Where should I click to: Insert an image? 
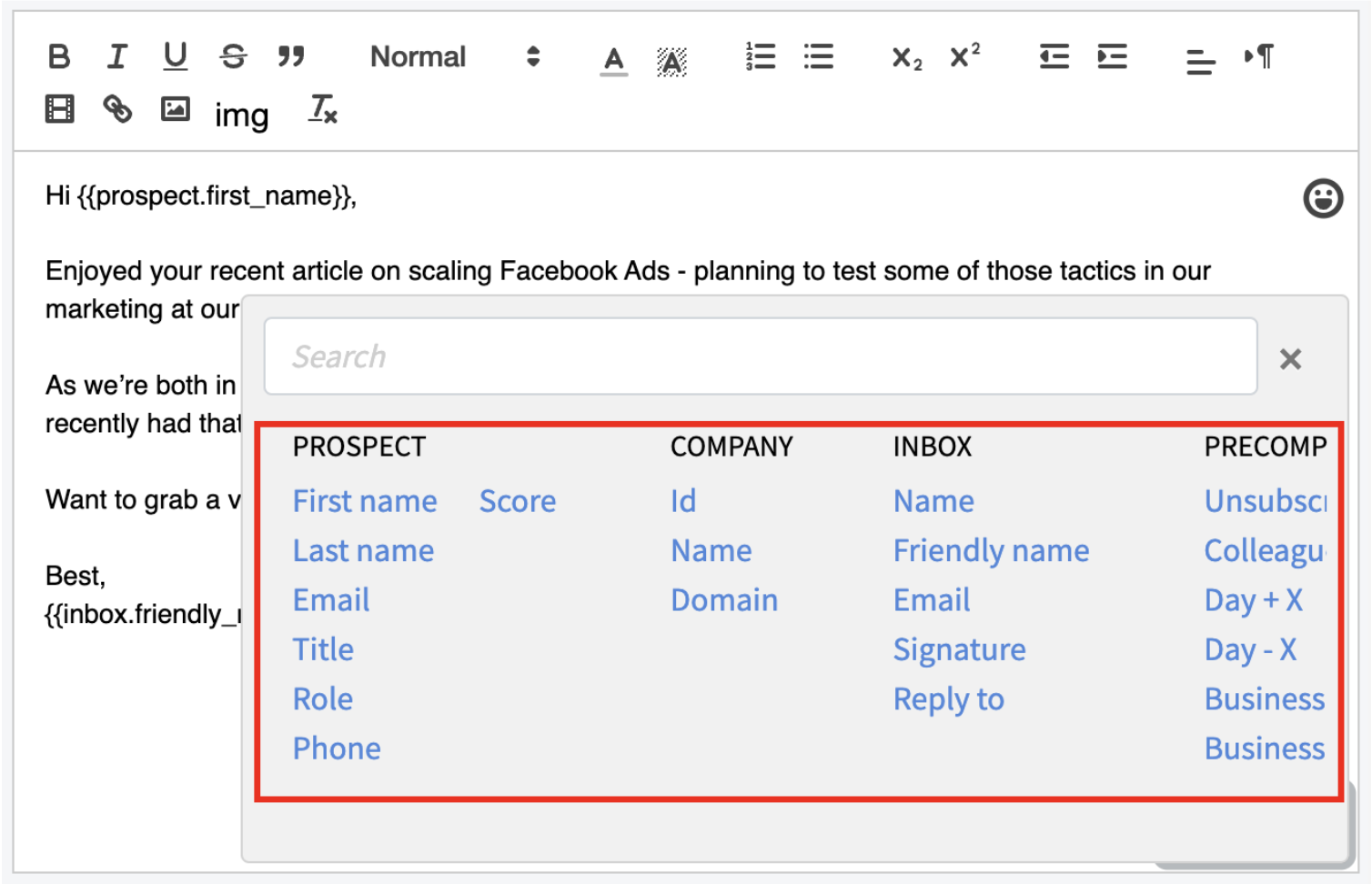[x=175, y=109]
